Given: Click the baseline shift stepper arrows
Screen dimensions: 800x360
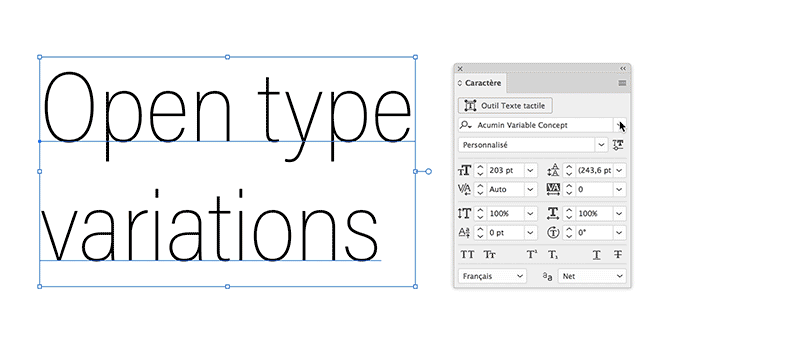Looking at the screenshot, I should click(480, 233).
